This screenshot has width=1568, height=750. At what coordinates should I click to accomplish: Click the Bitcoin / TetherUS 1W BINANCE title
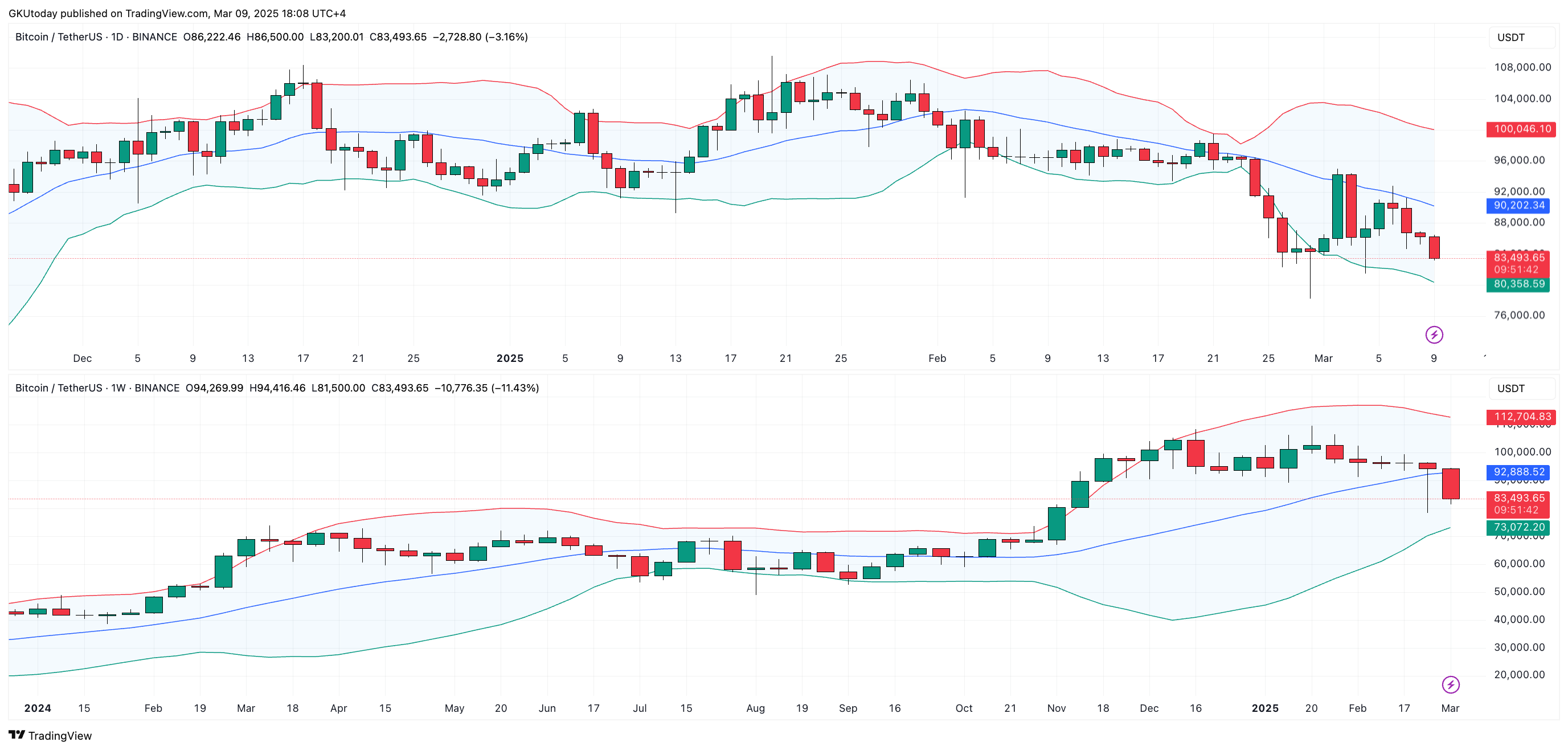[97, 388]
